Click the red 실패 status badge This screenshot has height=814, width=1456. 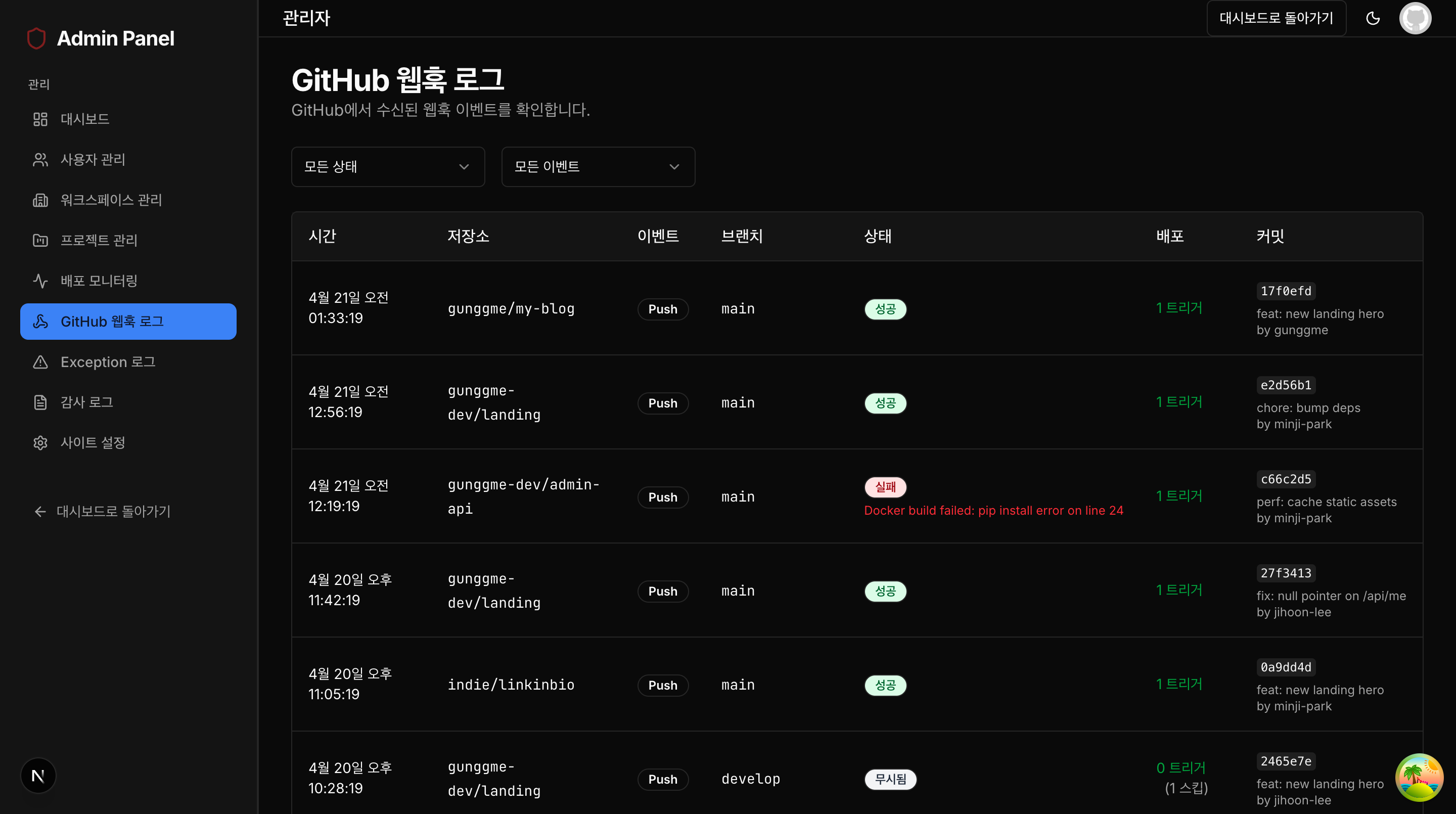click(885, 487)
